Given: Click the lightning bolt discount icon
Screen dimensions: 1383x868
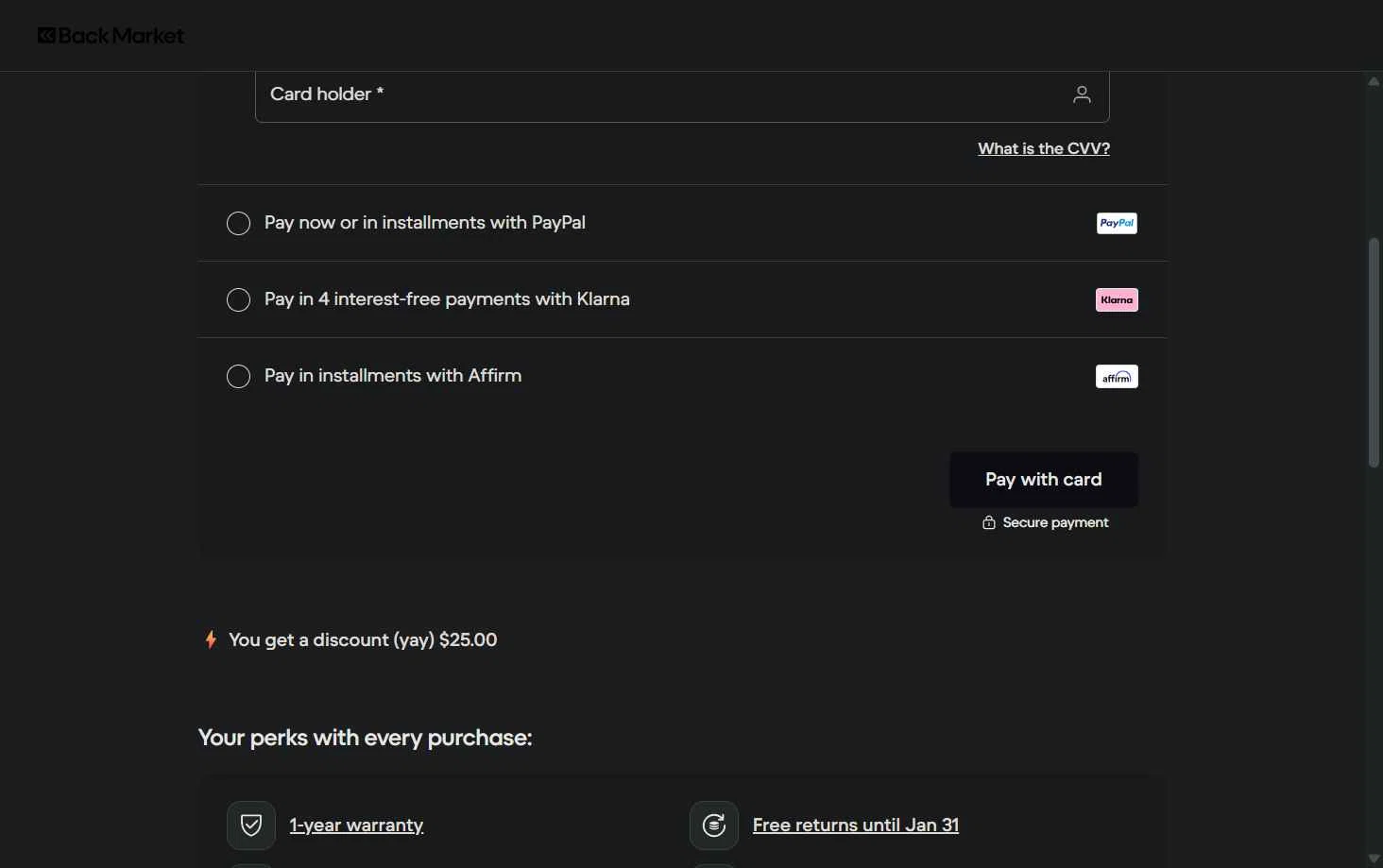Looking at the screenshot, I should click(211, 639).
